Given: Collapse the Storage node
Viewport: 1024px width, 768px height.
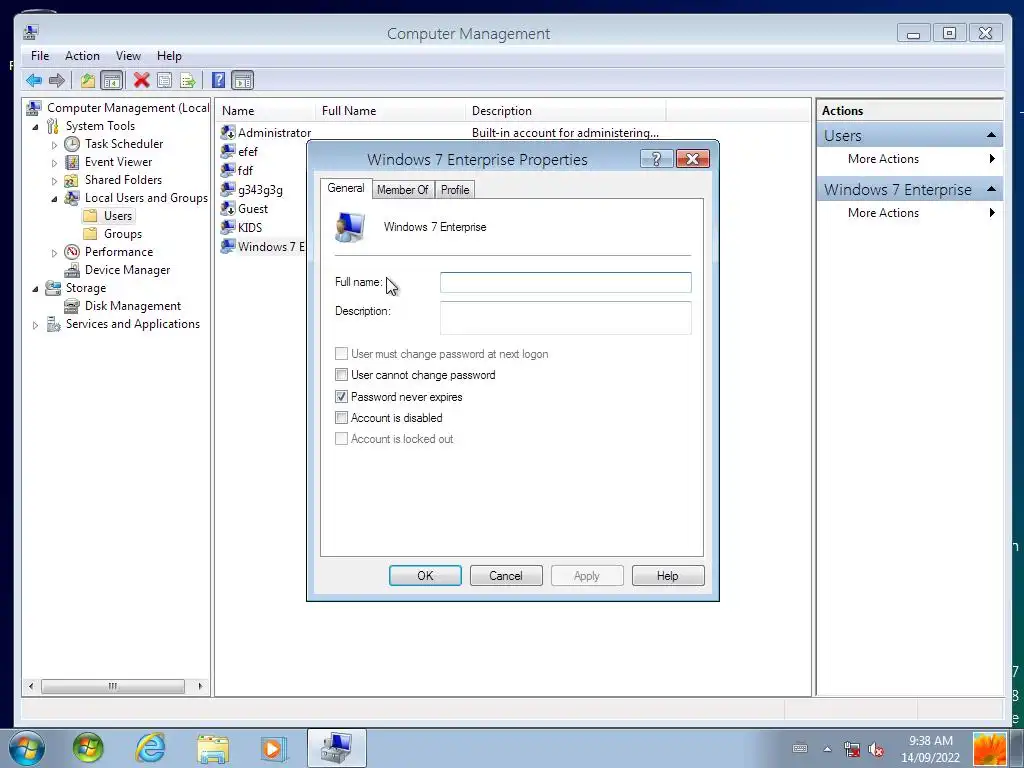Looking at the screenshot, I should pos(35,289).
